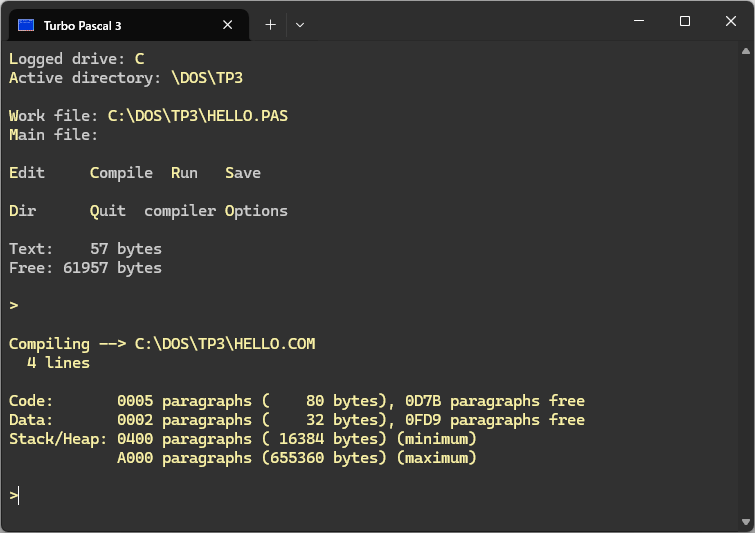Close the terminal window
The image size is (755, 533).
tap(730, 21)
